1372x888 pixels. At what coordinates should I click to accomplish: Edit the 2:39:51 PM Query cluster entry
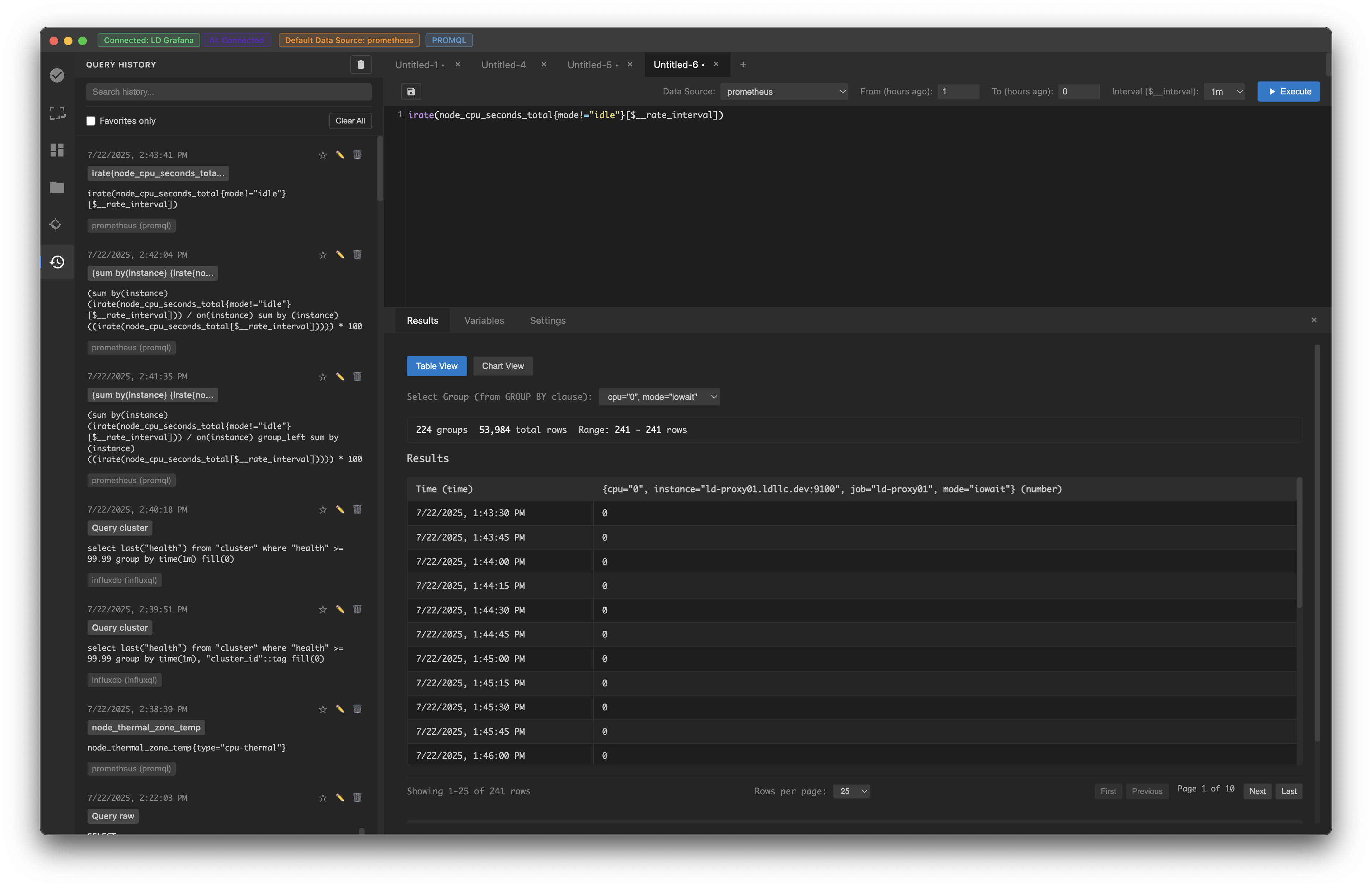[x=340, y=609]
